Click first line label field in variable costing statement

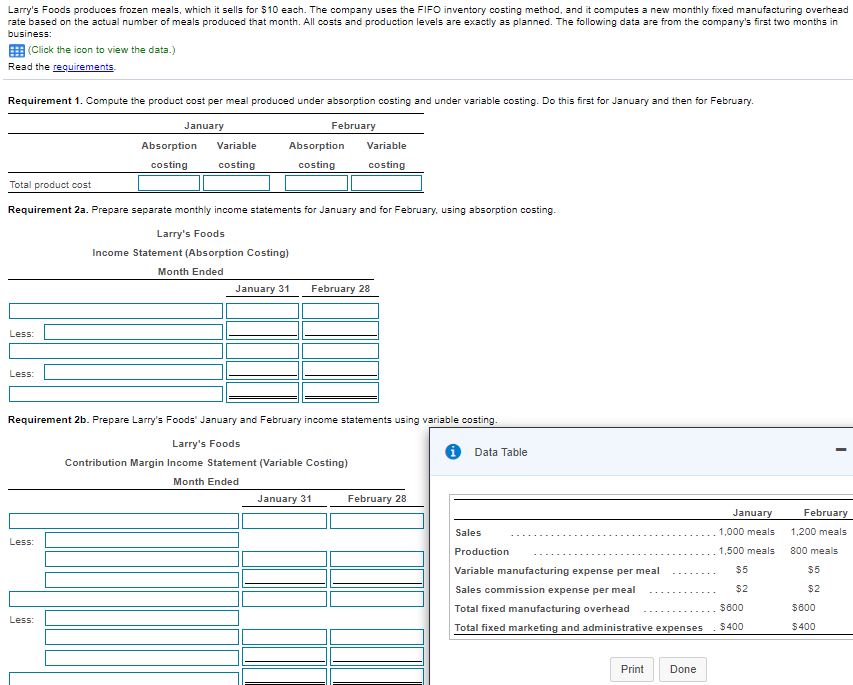pyautogui.click(x=124, y=521)
